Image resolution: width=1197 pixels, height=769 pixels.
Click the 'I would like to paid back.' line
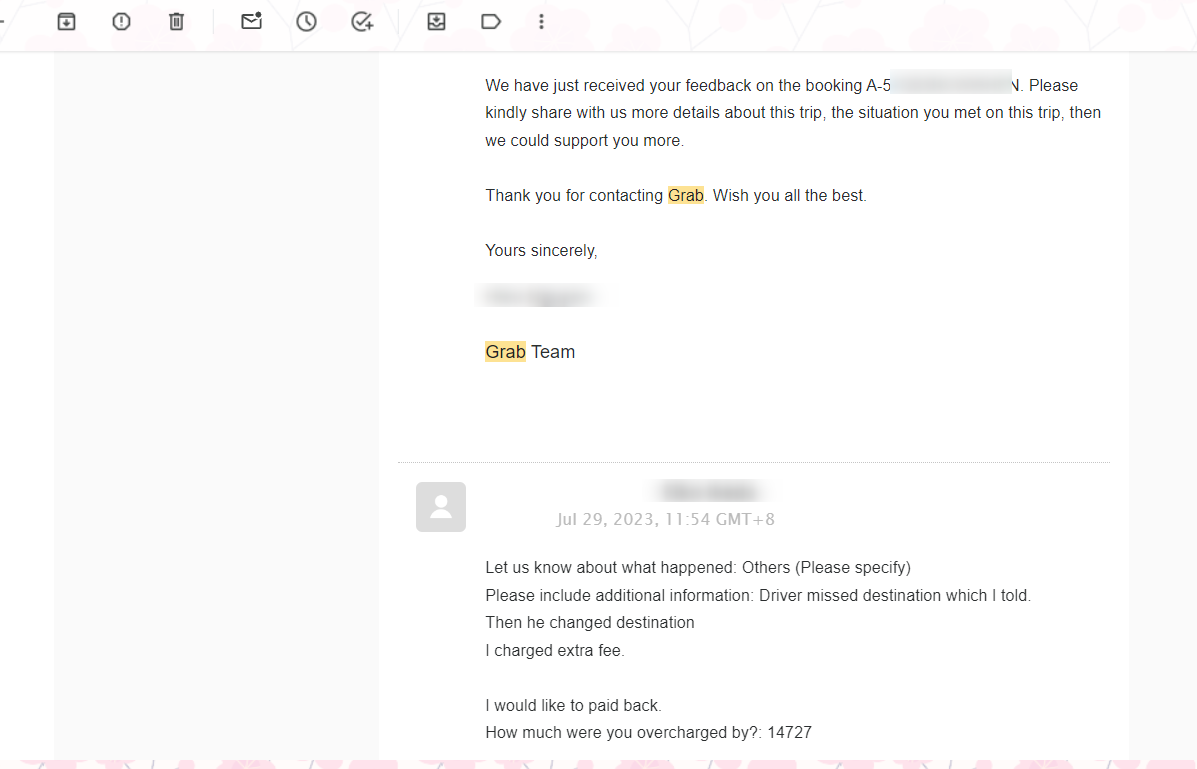pos(573,706)
